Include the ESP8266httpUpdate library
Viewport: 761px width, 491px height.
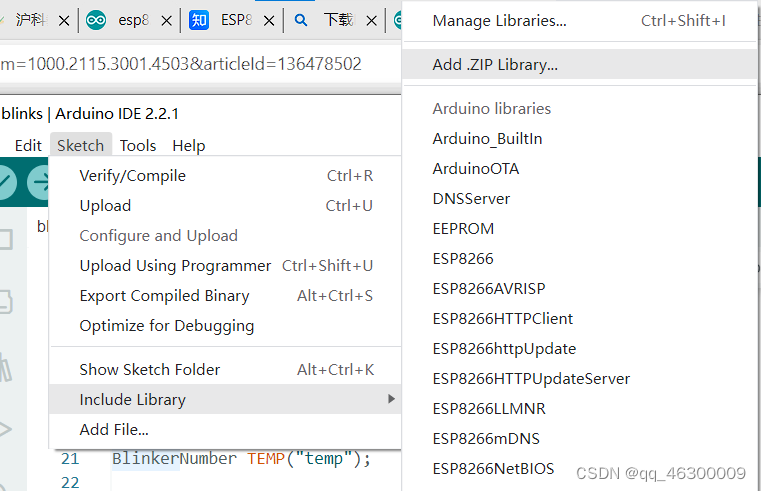click(x=579, y=349)
